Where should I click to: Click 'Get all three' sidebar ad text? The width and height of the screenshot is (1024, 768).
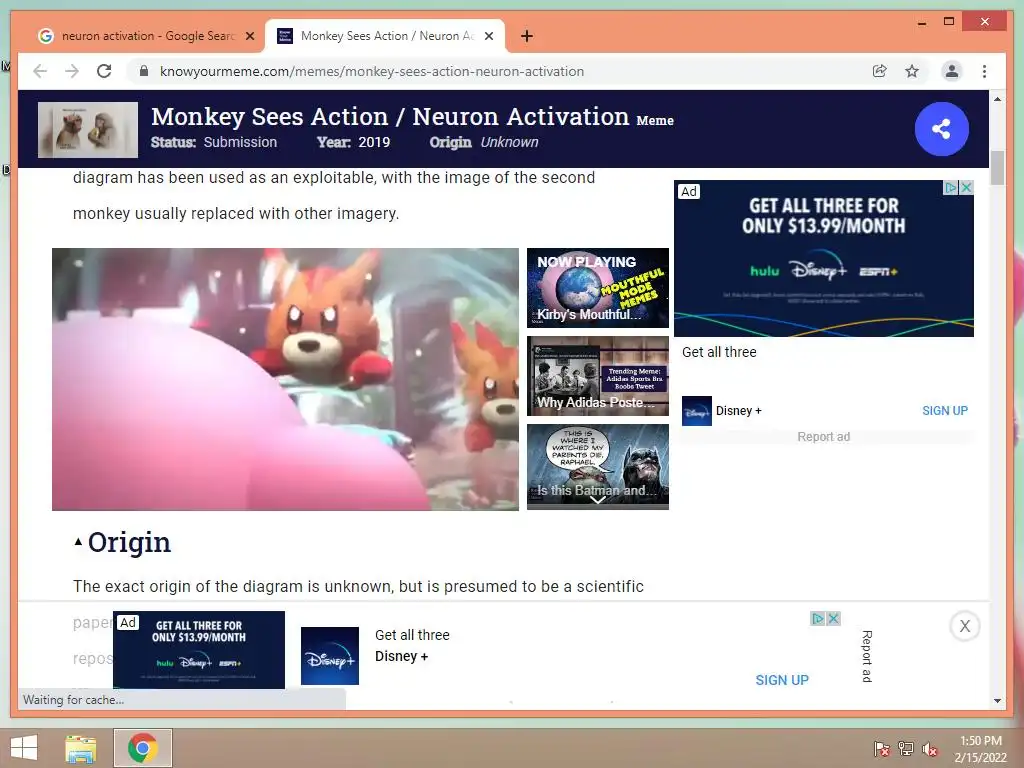(x=719, y=352)
